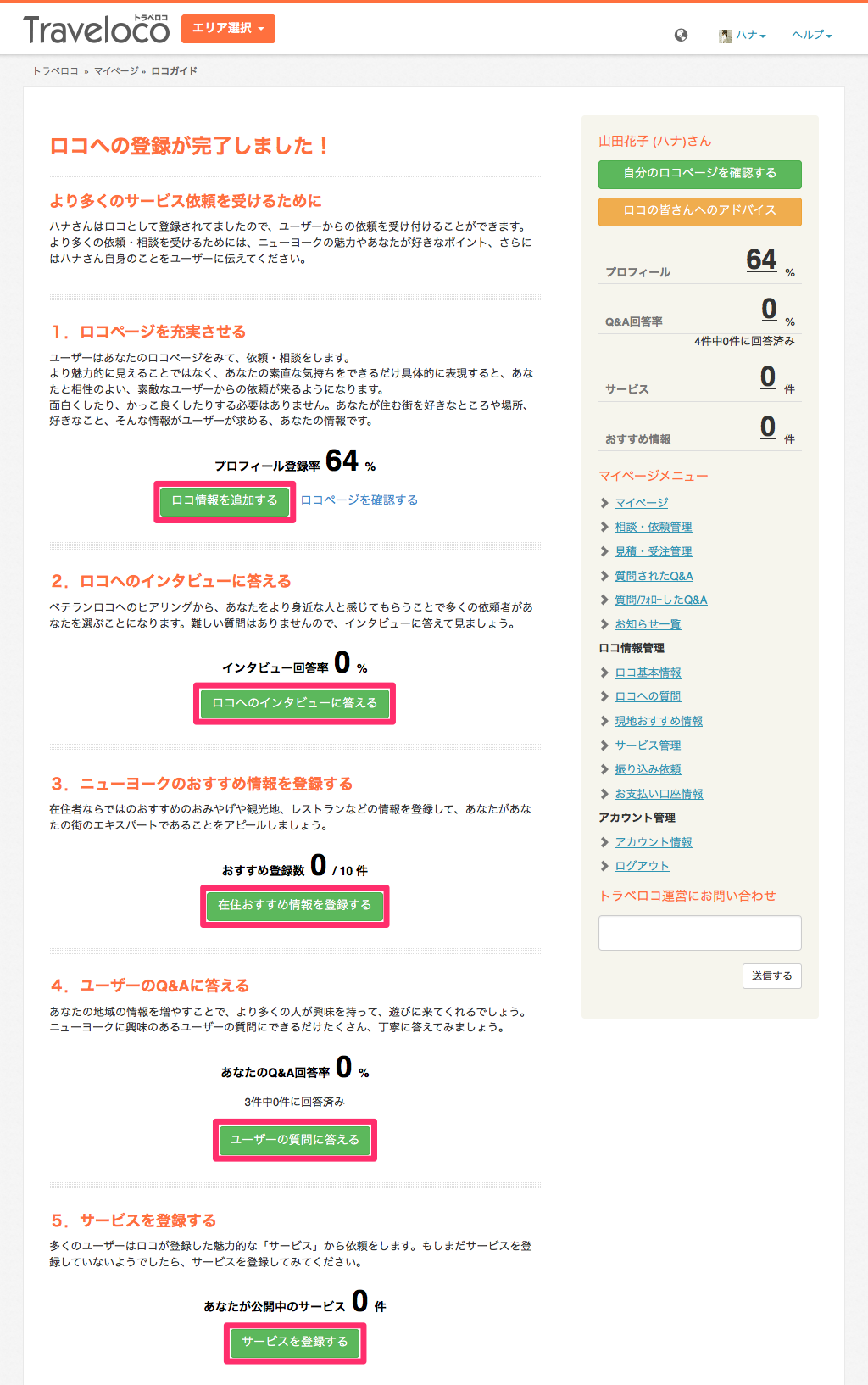Click 自分のロコページを確認する button
868x1385 pixels.
[x=700, y=174]
